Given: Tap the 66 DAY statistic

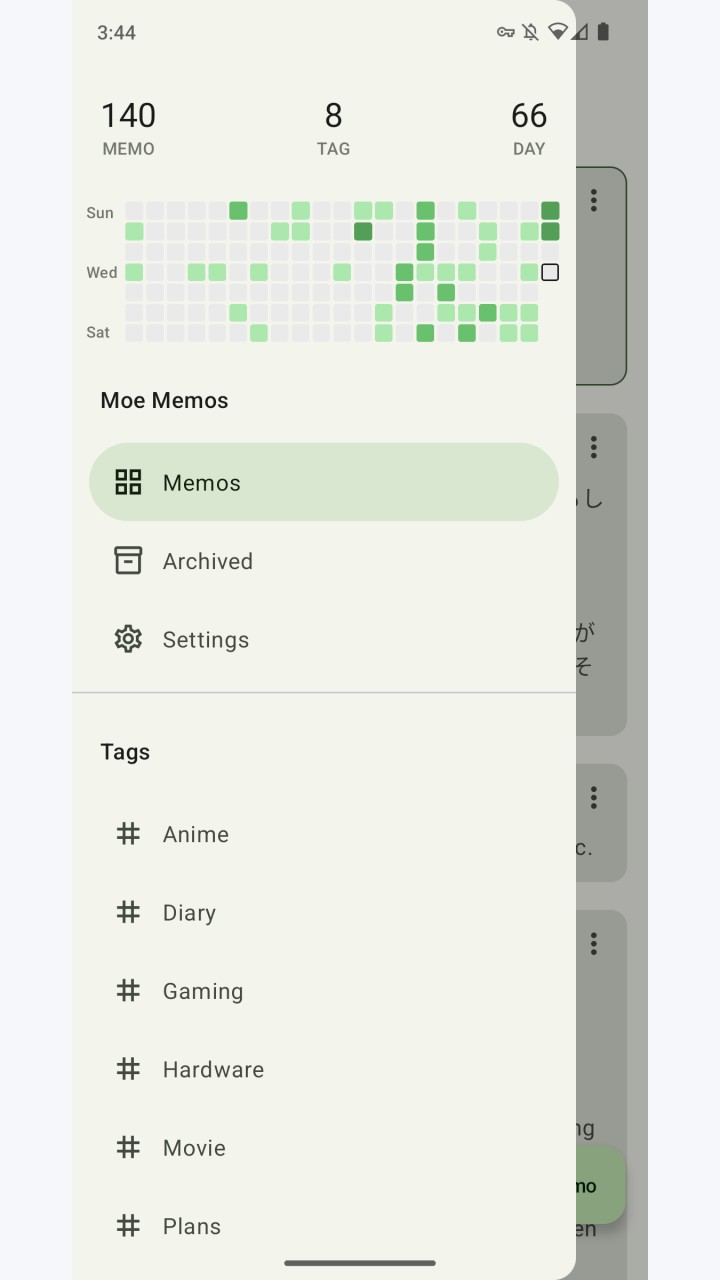Looking at the screenshot, I should point(529,129).
